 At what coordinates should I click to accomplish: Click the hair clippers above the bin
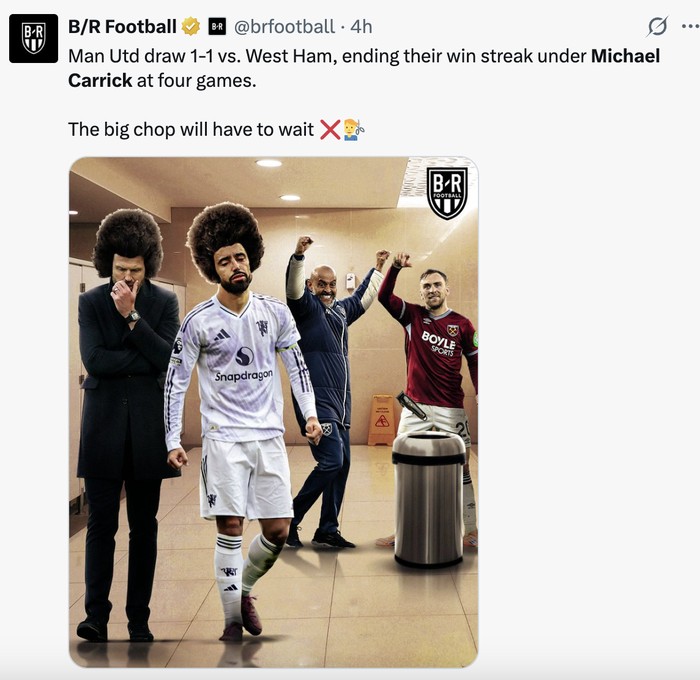412,405
